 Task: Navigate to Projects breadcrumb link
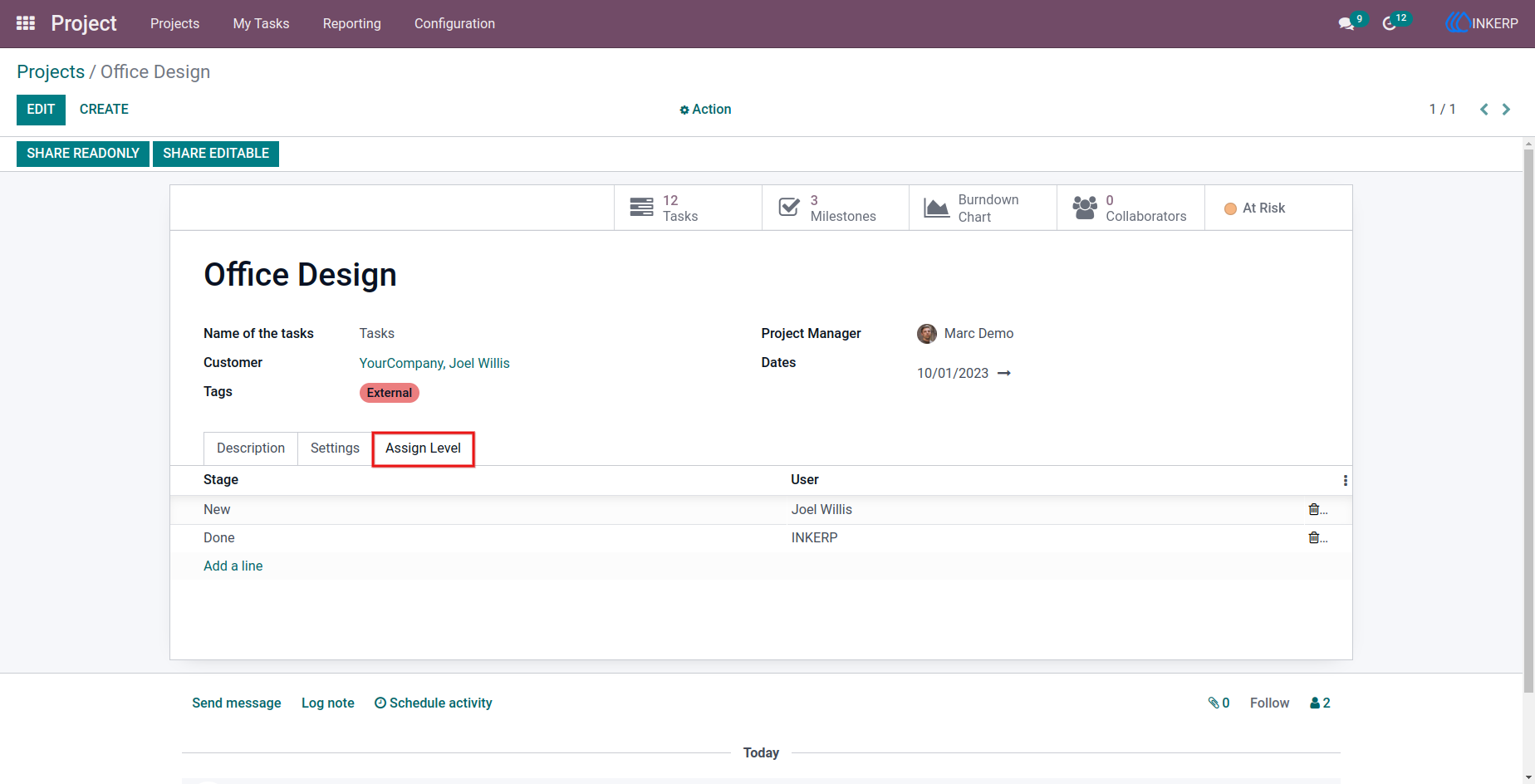(51, 72)
